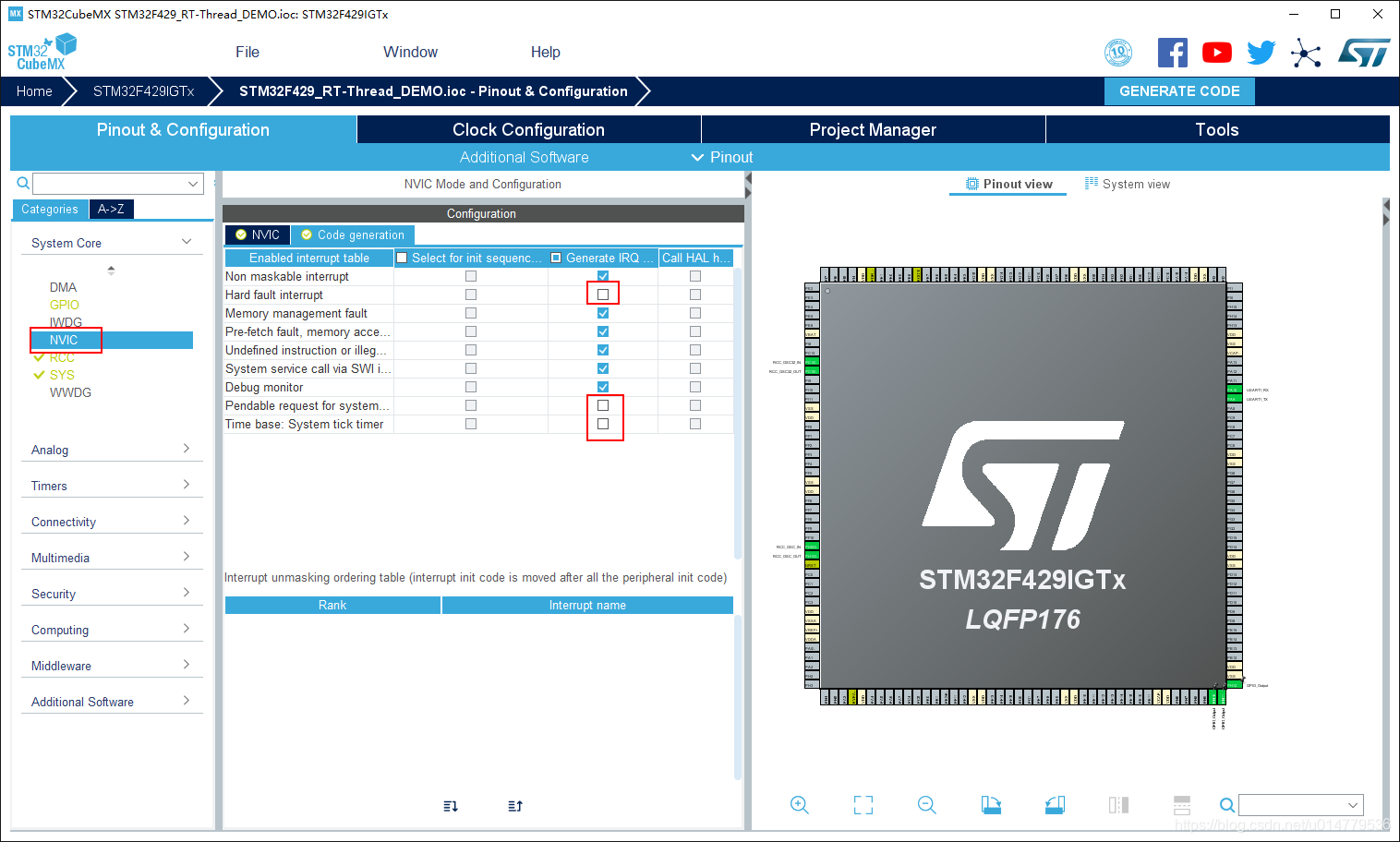
Task: Zoom in on the chip pinout
Action: 800,805
